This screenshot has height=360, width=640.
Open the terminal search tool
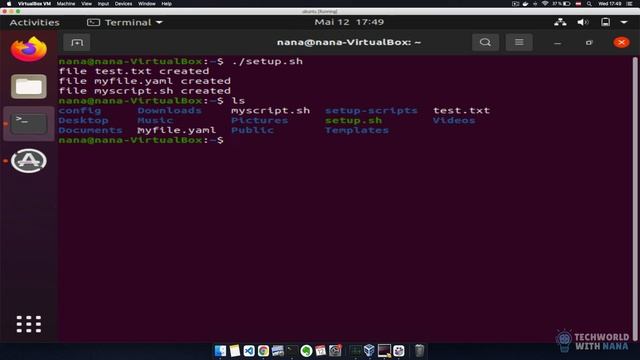[x=485, y=42]
